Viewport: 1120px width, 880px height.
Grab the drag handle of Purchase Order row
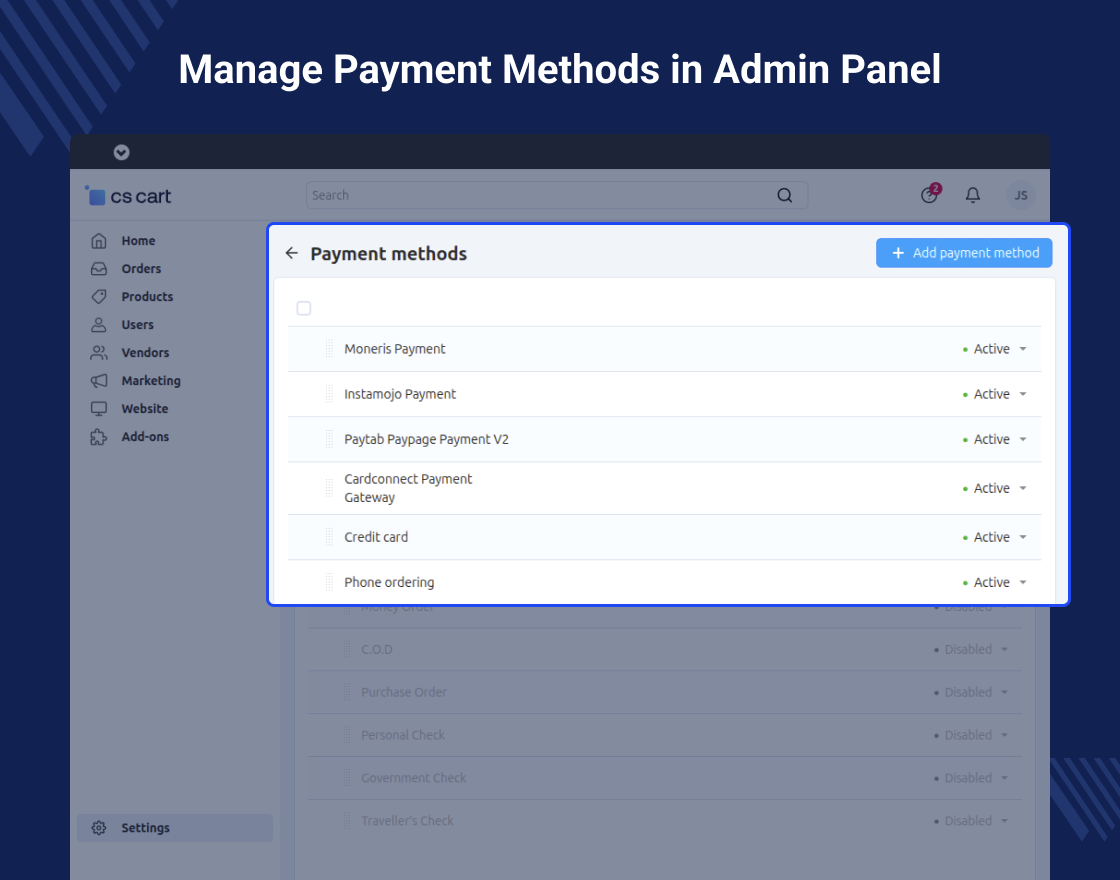[347, 692]
